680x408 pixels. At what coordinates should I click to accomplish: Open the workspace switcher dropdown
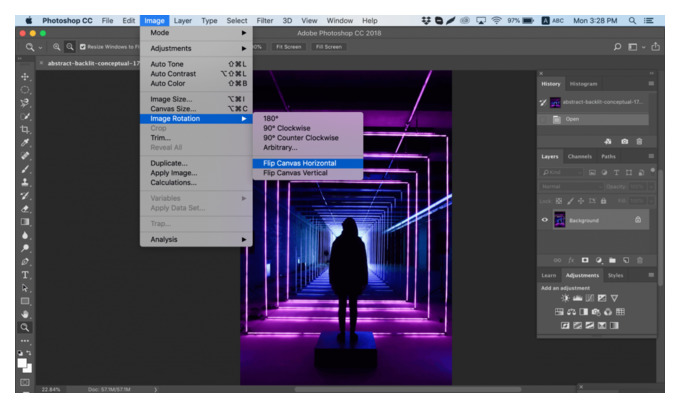click(x=635, y=47)
